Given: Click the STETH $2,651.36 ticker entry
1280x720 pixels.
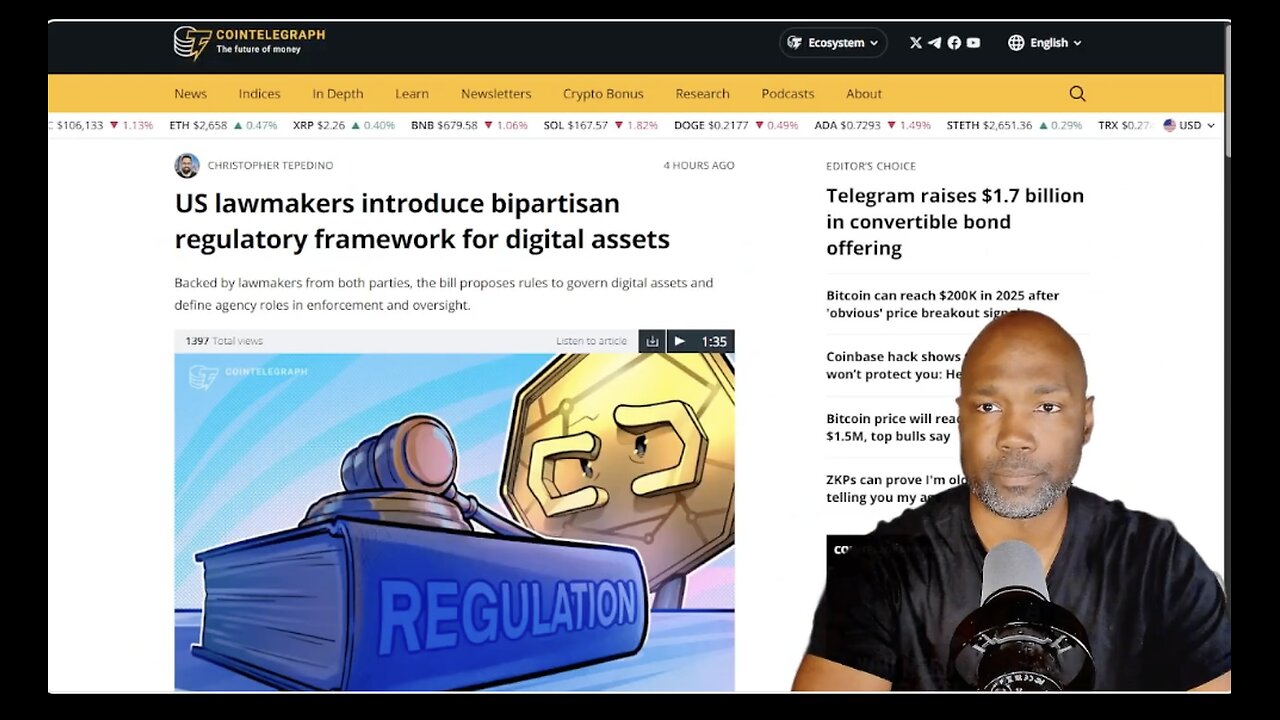Looking at the screenshot, I should [x=1014, y=125].
